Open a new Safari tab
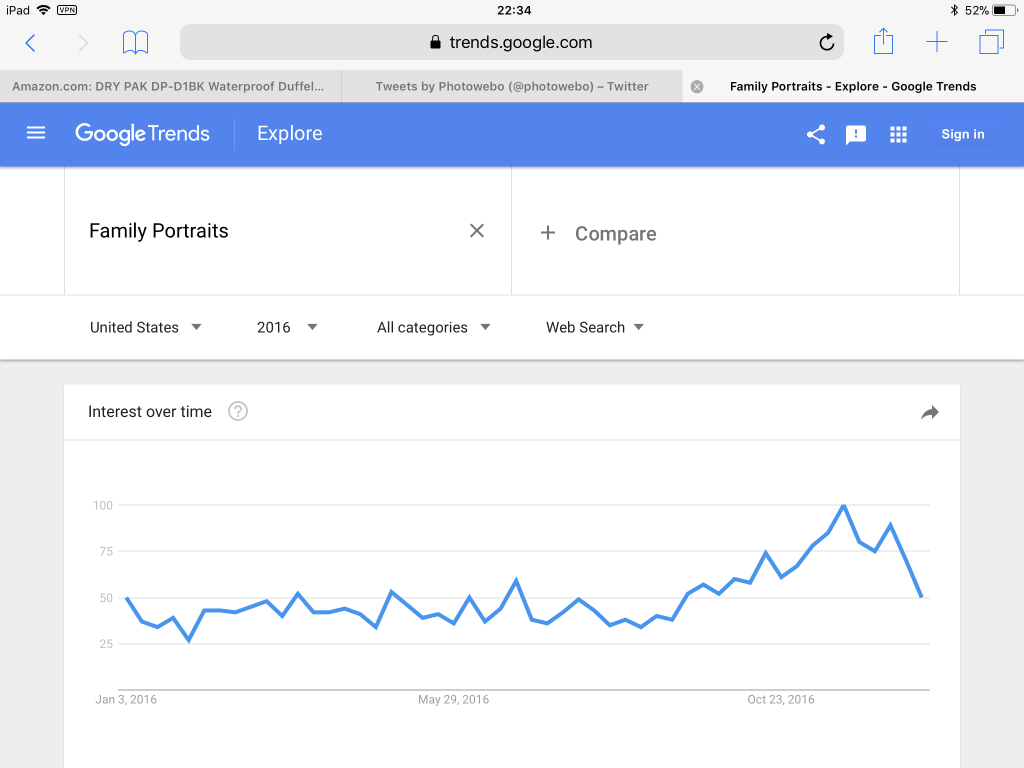 click(x=936, y=42)
